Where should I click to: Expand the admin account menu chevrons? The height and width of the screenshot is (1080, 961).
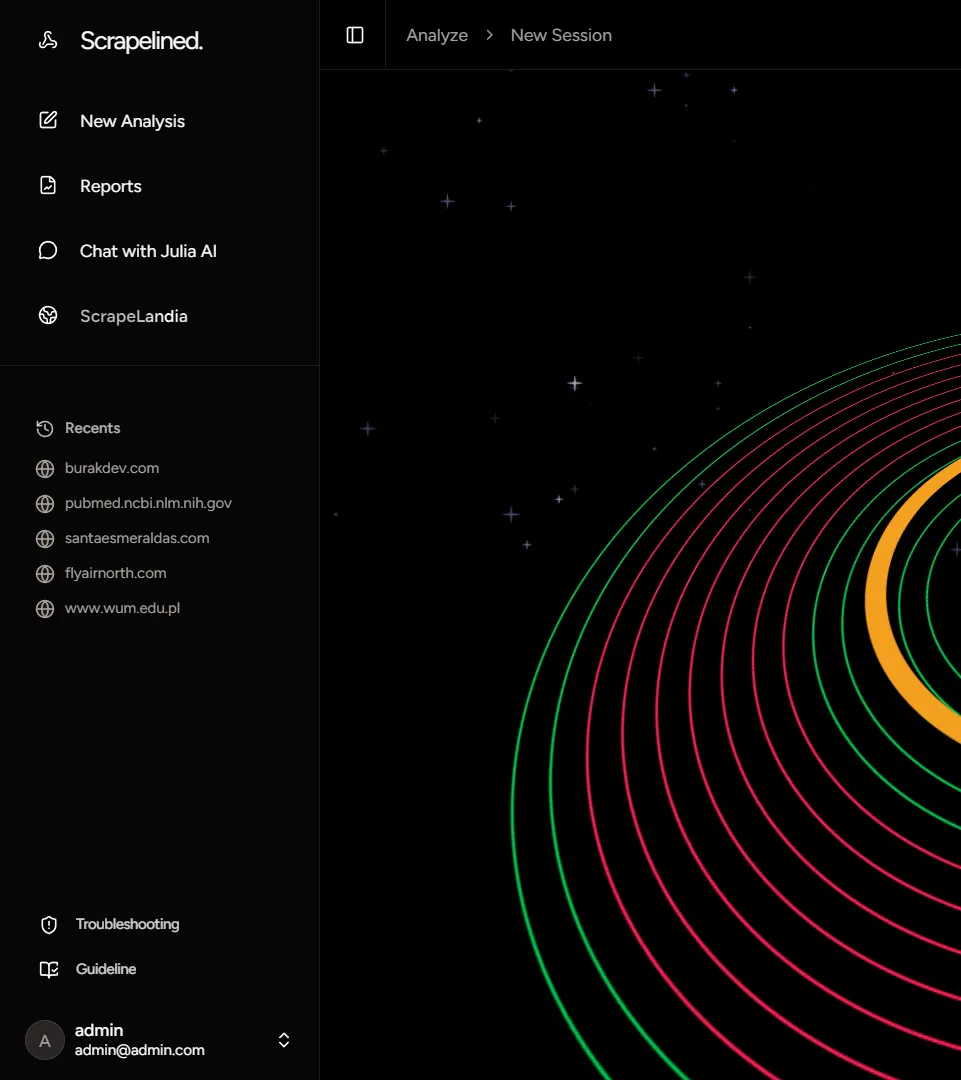tap(284, 1040)
